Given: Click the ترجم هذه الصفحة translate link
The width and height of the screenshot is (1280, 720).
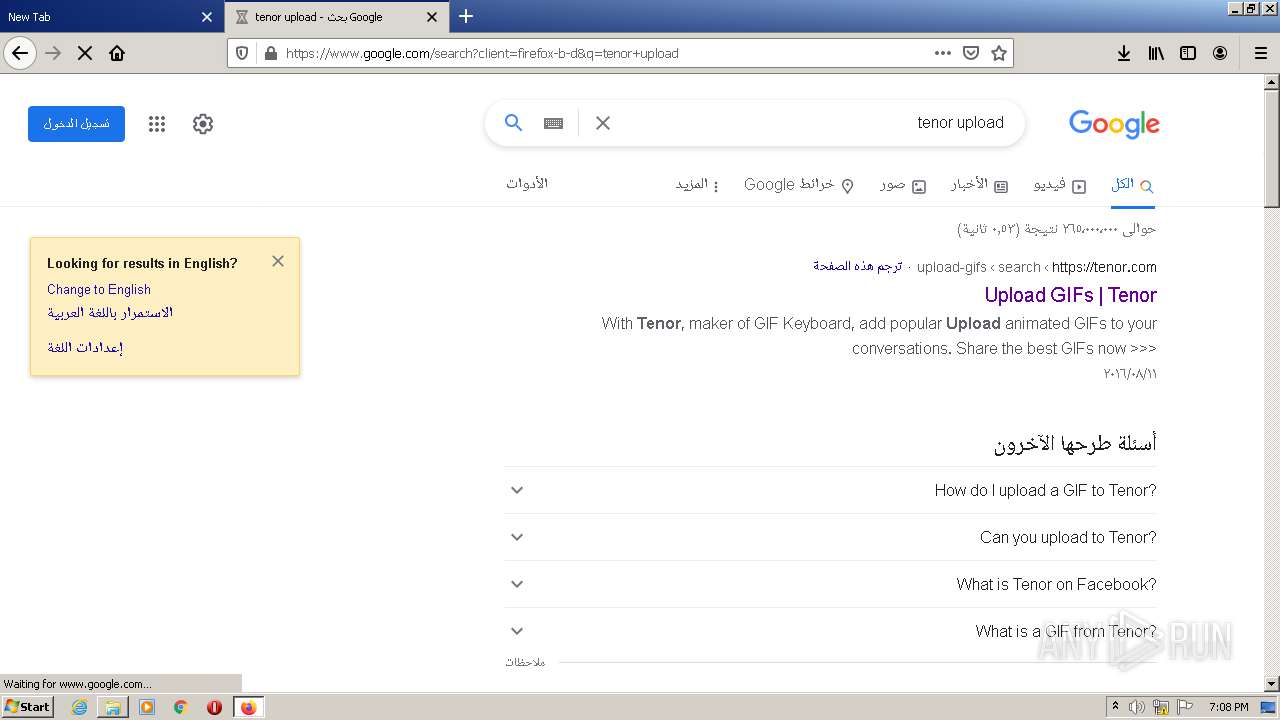Looking at the screenshot, I should pyautogui.click(x=857, y=266).
